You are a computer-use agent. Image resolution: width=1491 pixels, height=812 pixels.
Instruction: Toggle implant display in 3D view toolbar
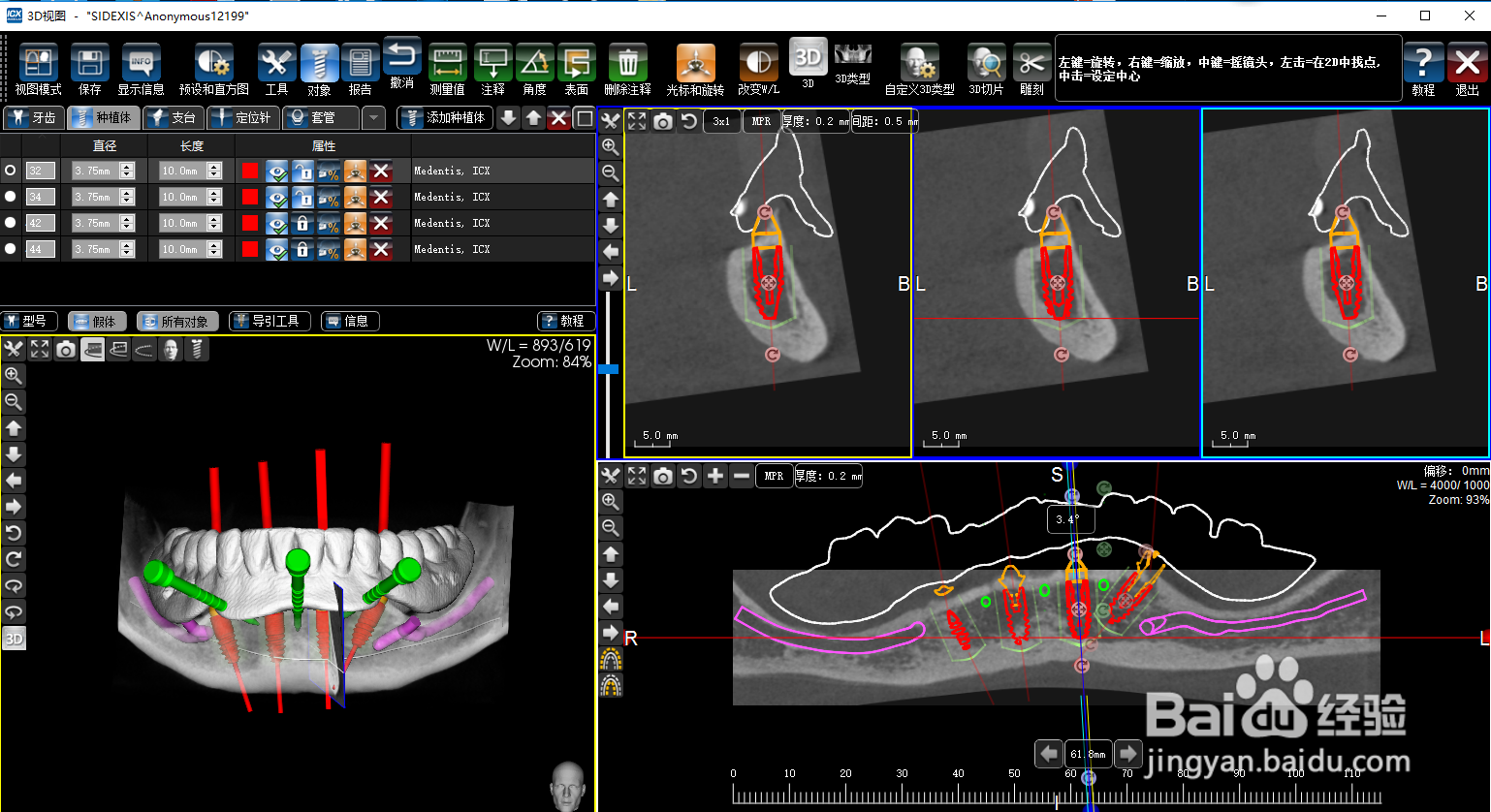[197, 349]
